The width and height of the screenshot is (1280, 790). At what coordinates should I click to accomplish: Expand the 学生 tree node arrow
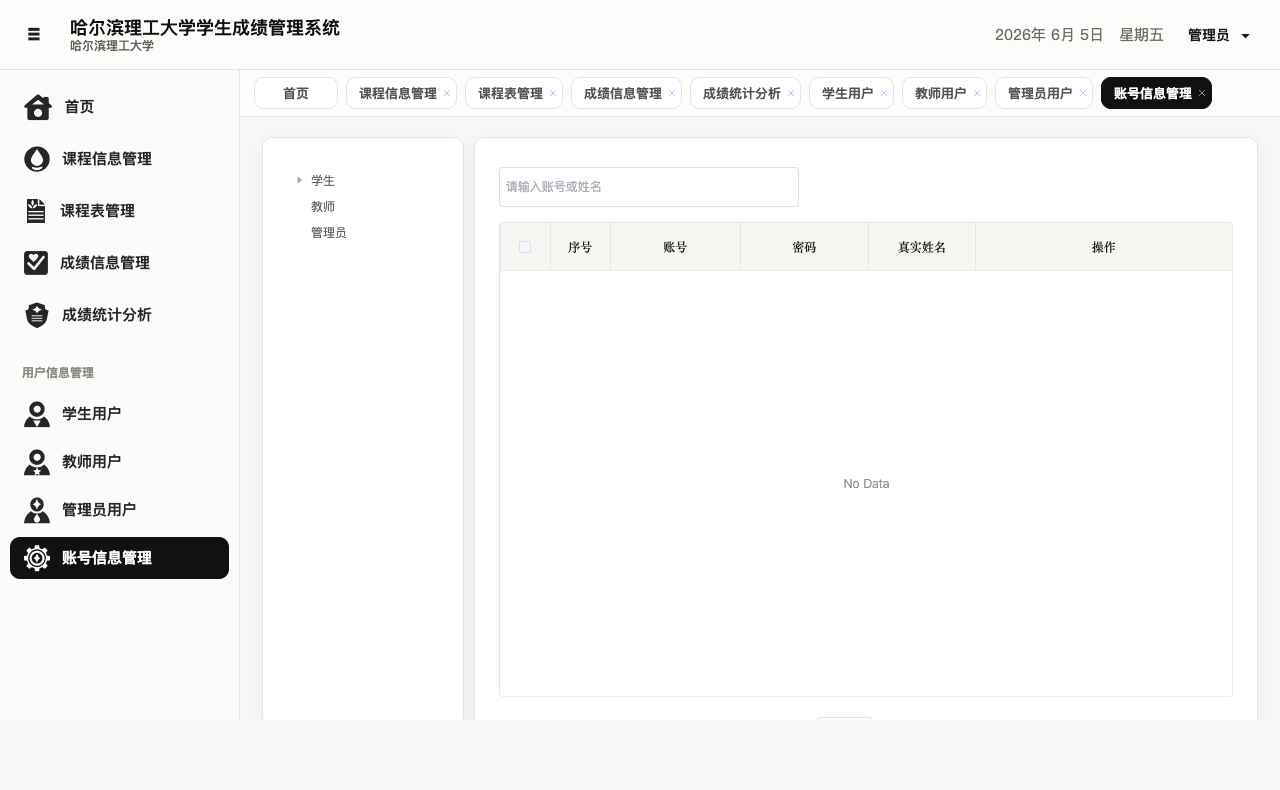[x=299, y=180]
